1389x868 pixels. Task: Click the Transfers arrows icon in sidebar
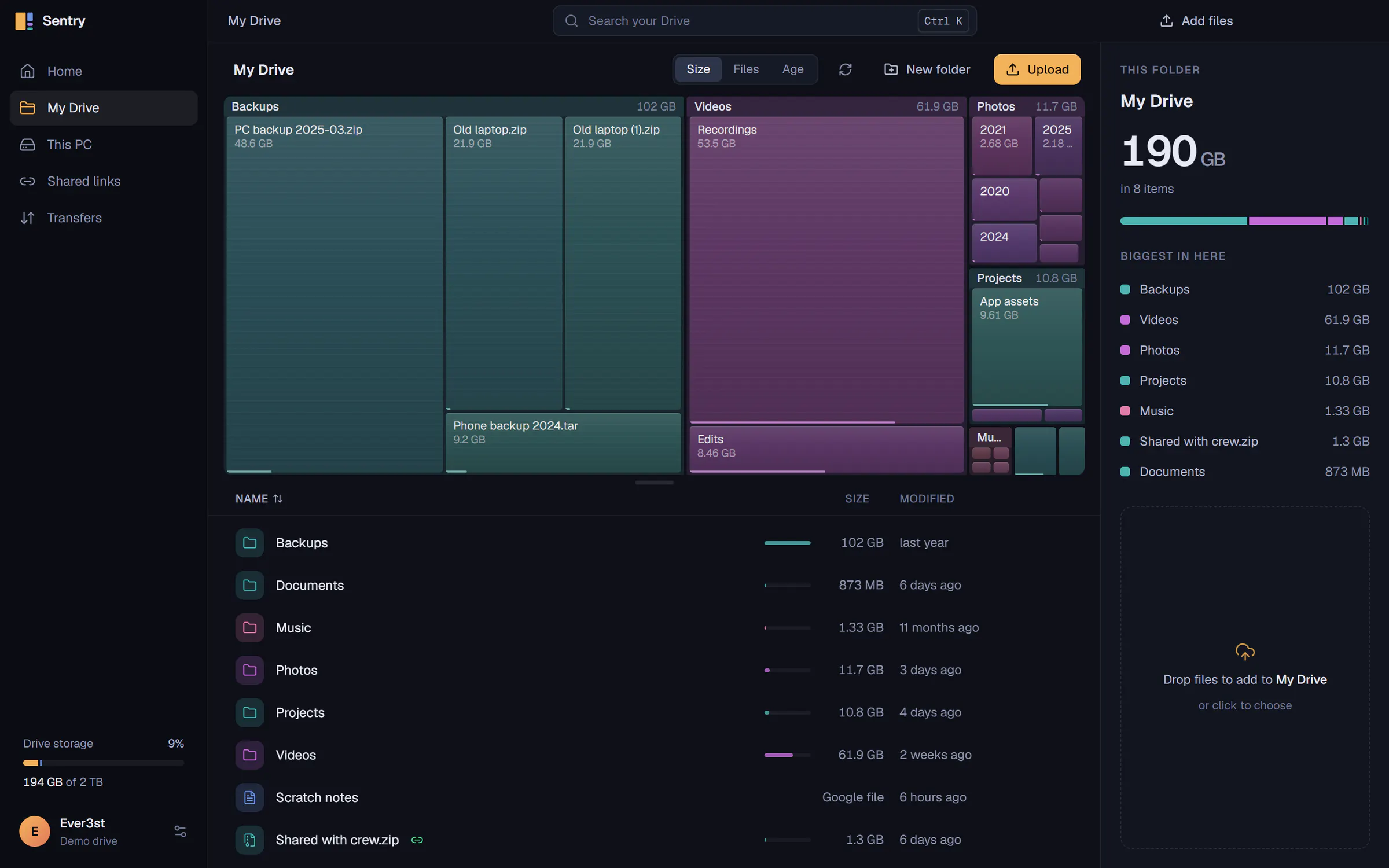click(27, 218)
